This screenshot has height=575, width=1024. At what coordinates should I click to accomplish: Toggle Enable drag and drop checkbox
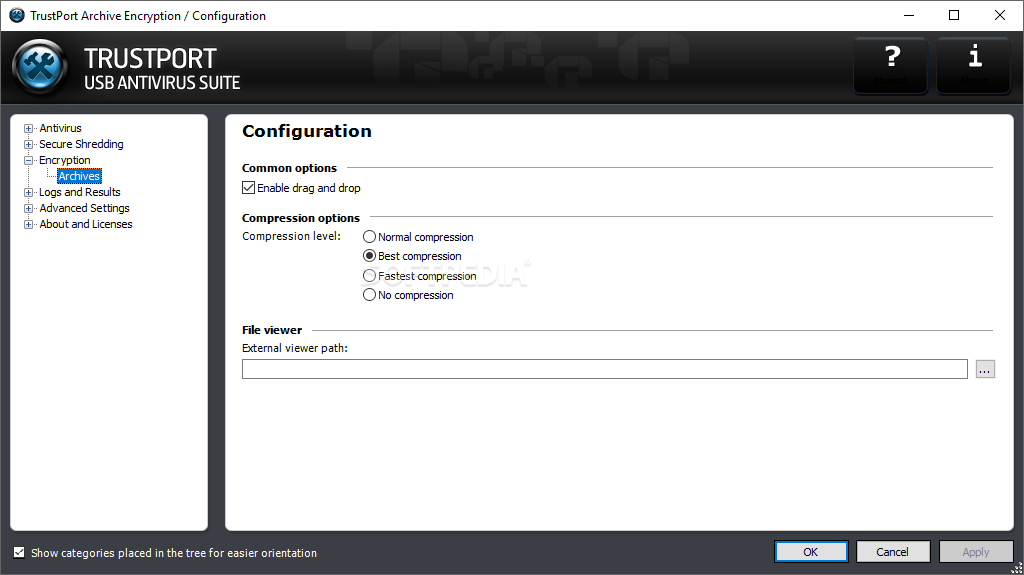pos(248,188)
